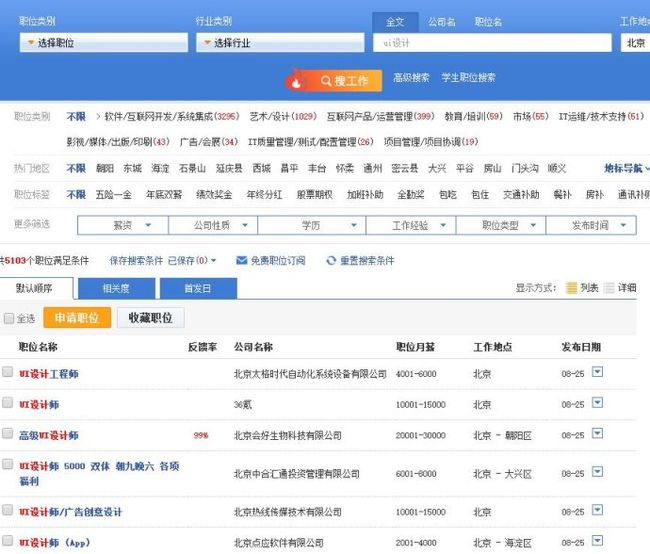Click the 搜工作 search button

[x=333, y=80]
